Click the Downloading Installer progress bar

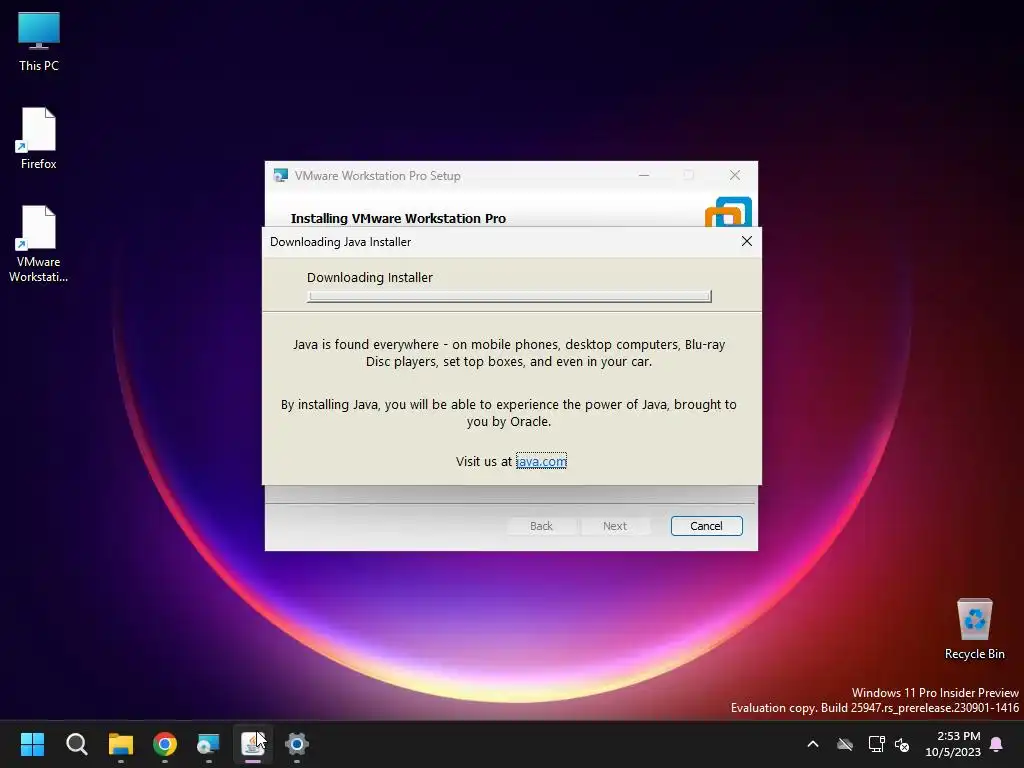point(509,296)
